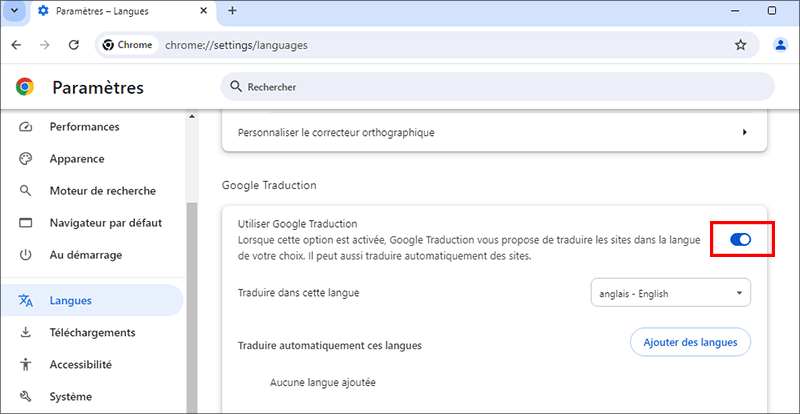
Task: Click the magnifier icon in search box
Action: (236, 87)
